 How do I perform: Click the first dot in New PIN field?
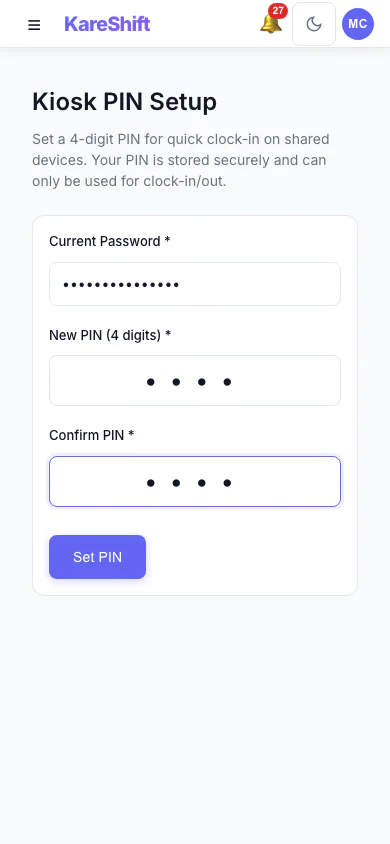(x=151, y=382)
